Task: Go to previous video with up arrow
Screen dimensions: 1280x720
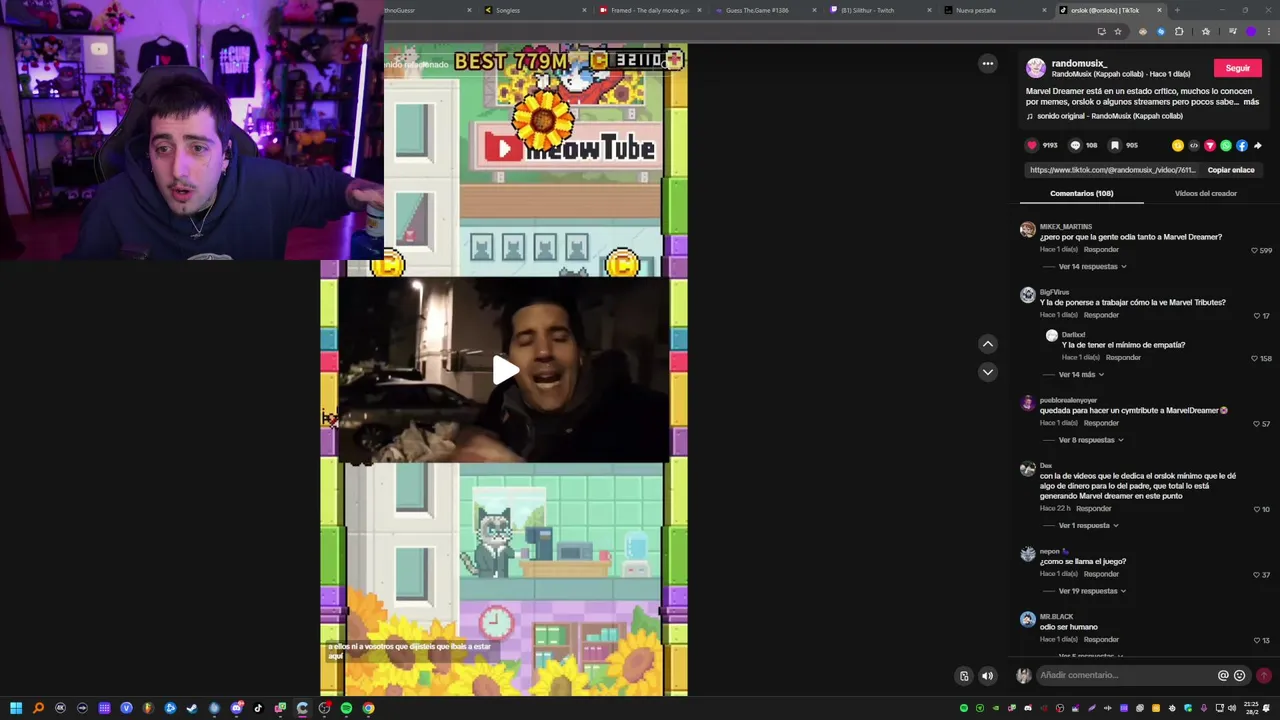Action: 988,344
